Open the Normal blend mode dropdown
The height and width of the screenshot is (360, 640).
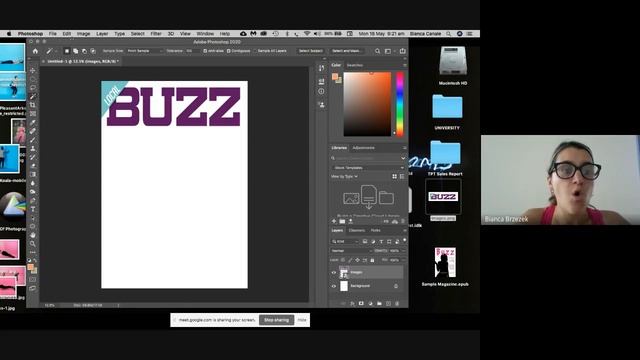[x=351, y=251]
